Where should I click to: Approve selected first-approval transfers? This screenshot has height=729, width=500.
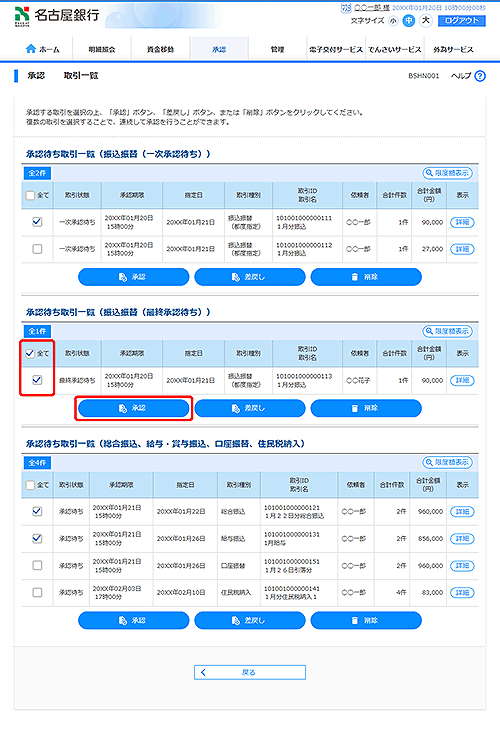pos(133,277)
